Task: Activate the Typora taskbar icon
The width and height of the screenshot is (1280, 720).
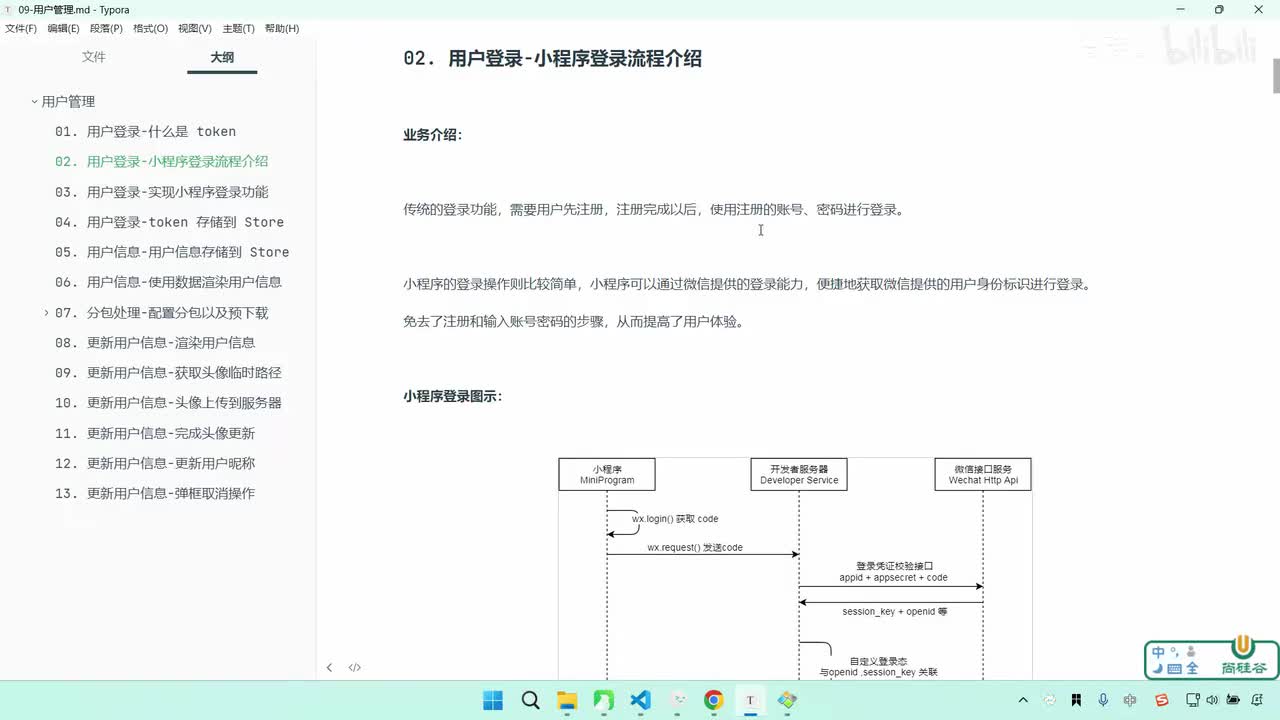Action: point(750,700)
